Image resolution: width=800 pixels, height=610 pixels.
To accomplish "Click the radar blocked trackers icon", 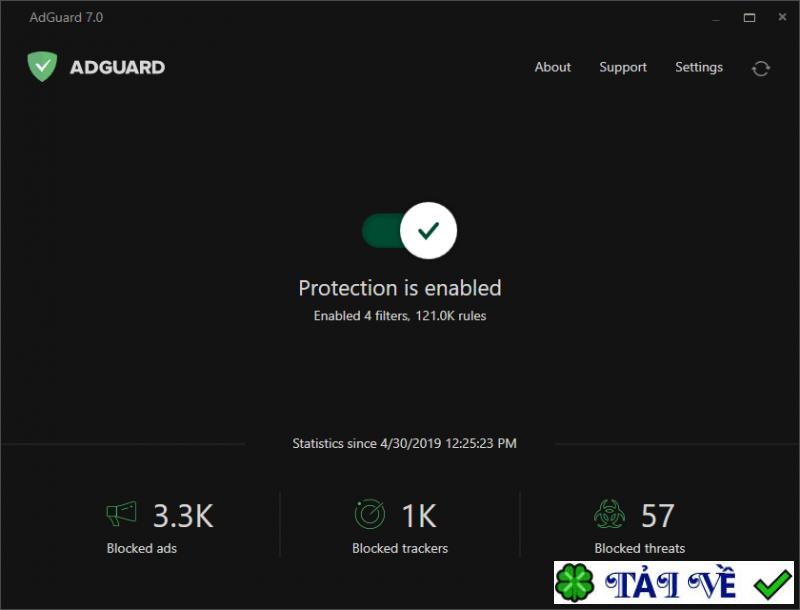I will pyautogui.click(x=369, y=514).
